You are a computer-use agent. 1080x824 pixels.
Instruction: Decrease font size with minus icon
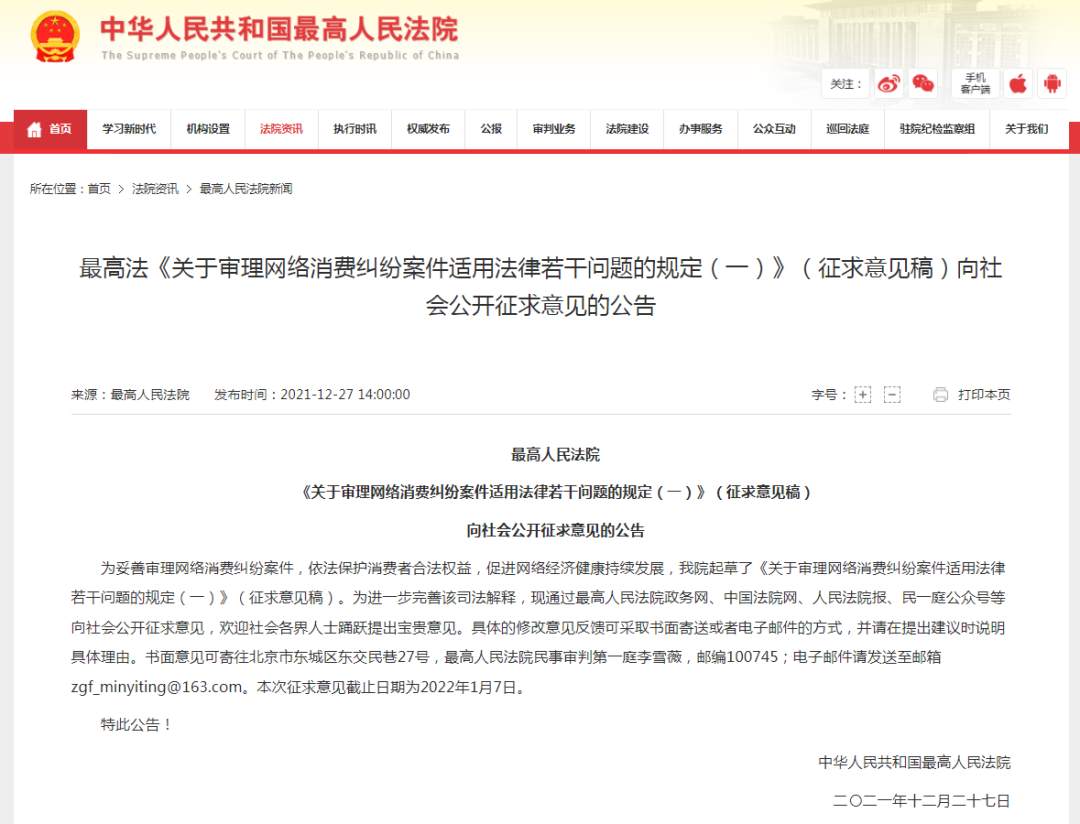click(x=892, y=394)
